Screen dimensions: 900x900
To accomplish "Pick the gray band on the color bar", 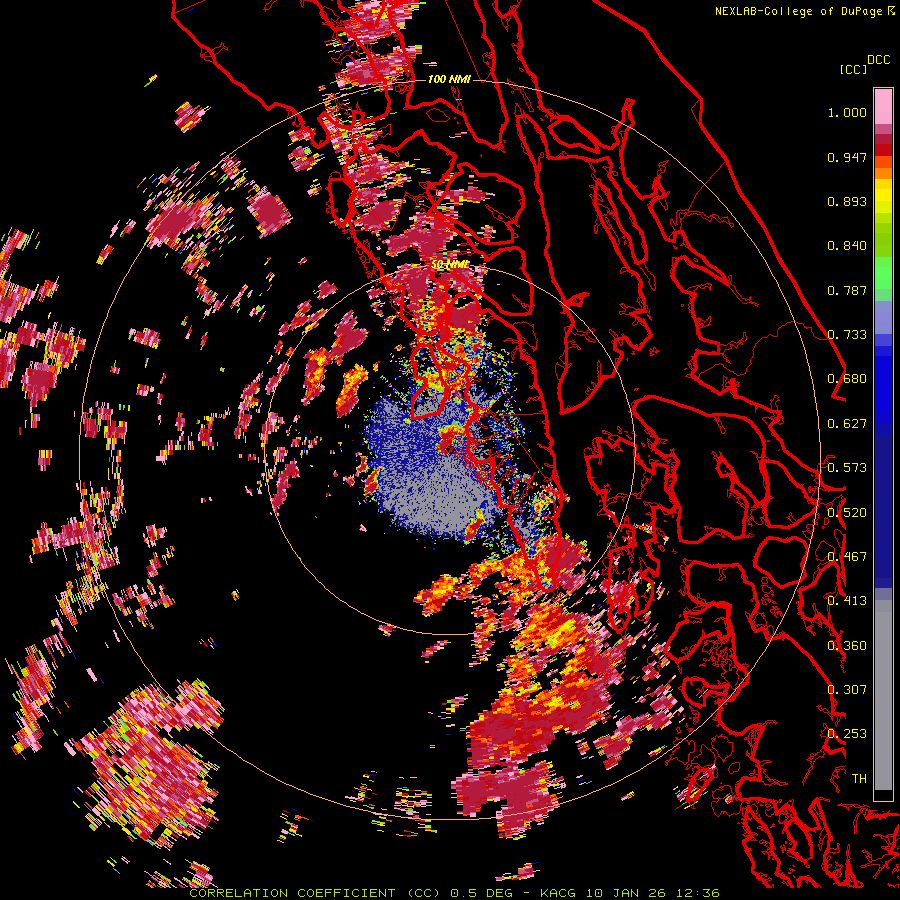I will (x=883, y=695).
